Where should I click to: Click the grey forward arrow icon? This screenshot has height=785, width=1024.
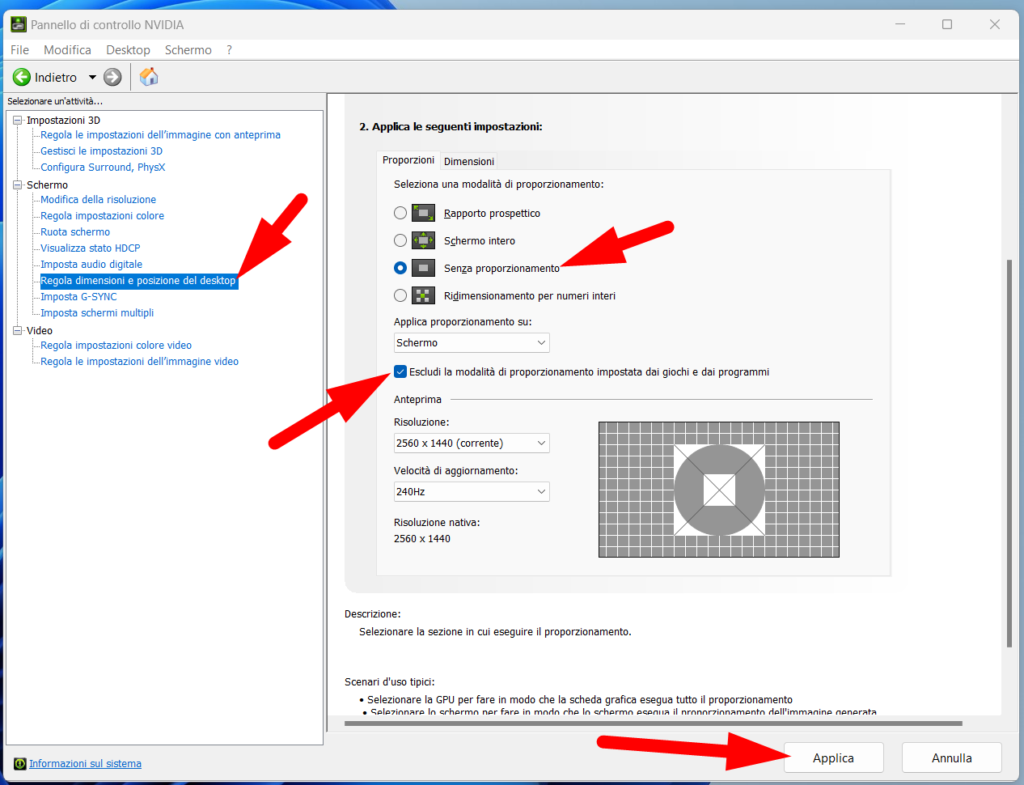pyautogui.click(x=112, y=77)
